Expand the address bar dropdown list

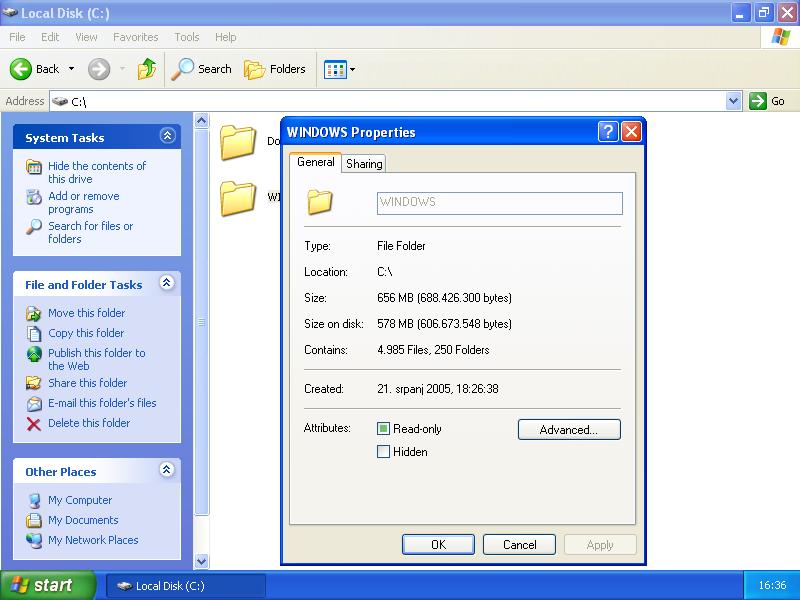pyautogui.click(x=733, y=101)
